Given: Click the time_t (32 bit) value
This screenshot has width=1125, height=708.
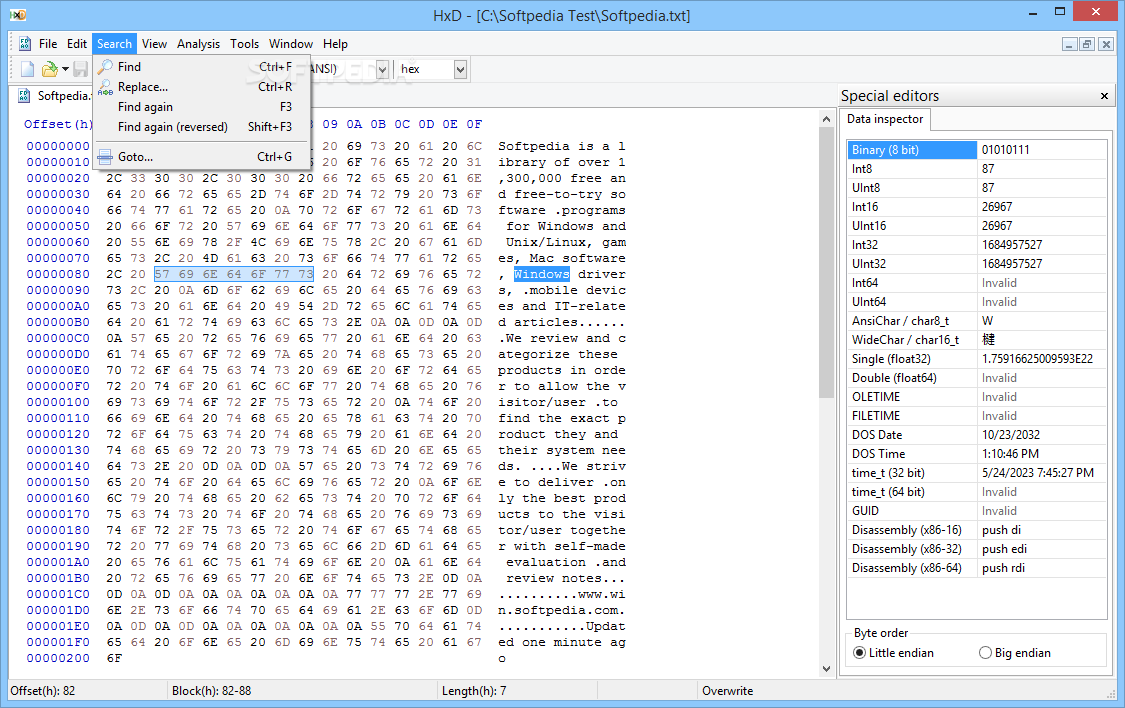Looking at the screenshot, I should coord(1037,473).
